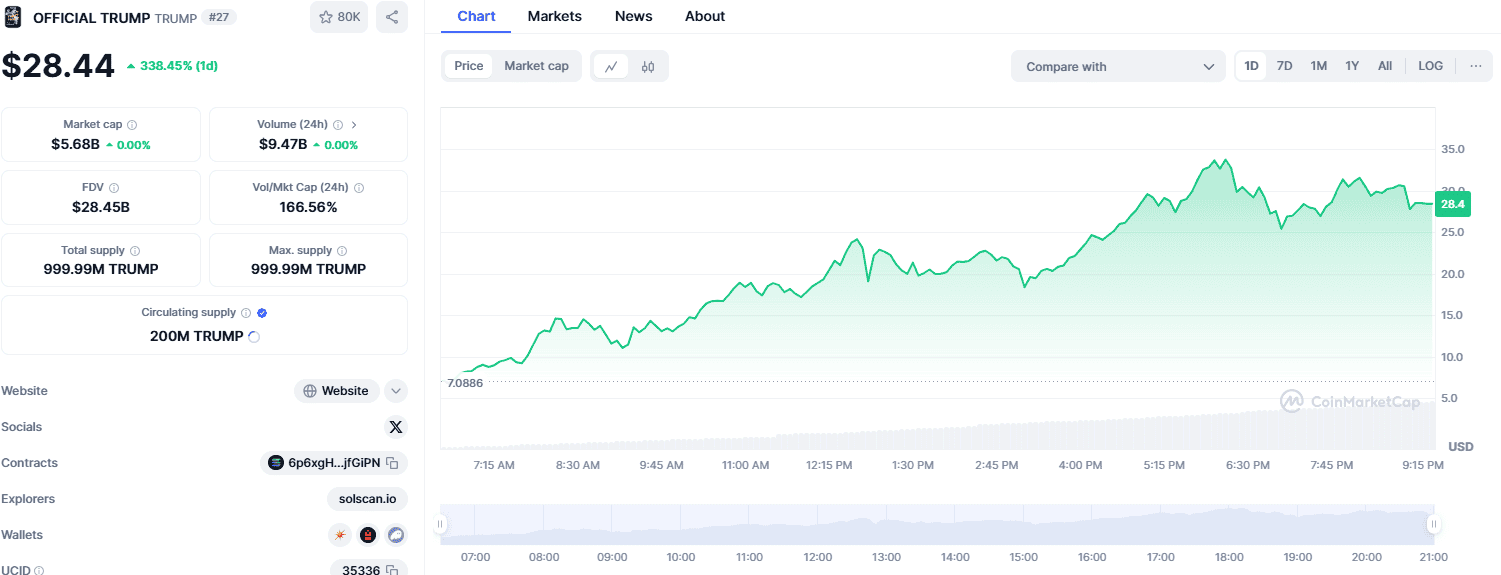Switch to the News tab
Viewport: 1501px width, 575px height.
[x=634, y=16]
